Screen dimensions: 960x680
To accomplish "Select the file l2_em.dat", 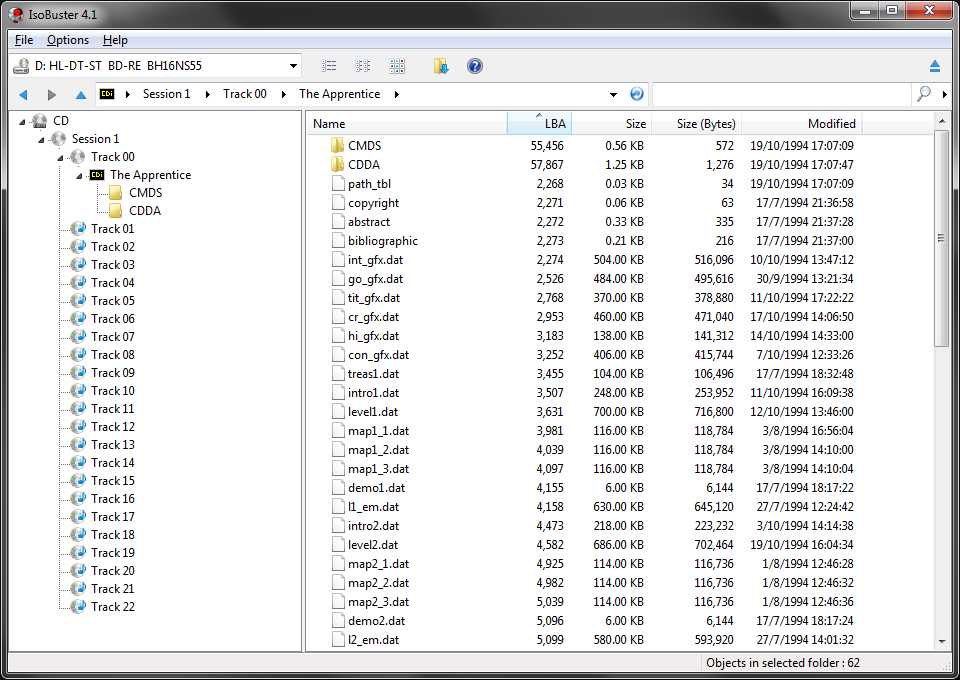I will (373, 640).
